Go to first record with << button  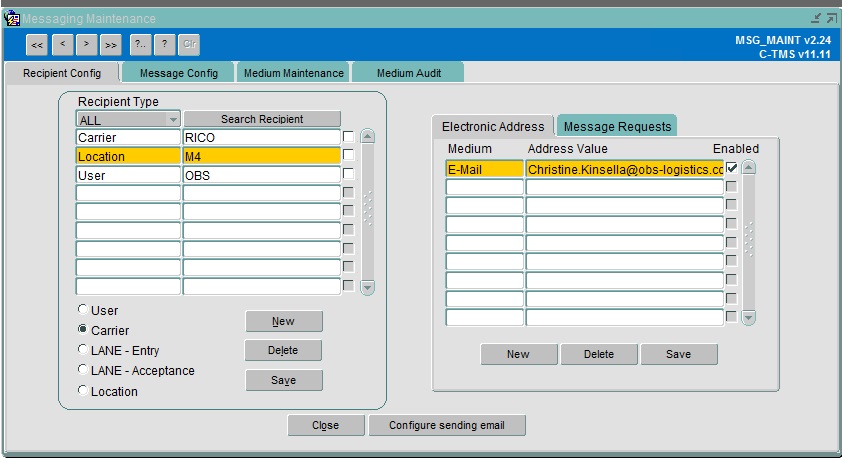coord(37,45)
